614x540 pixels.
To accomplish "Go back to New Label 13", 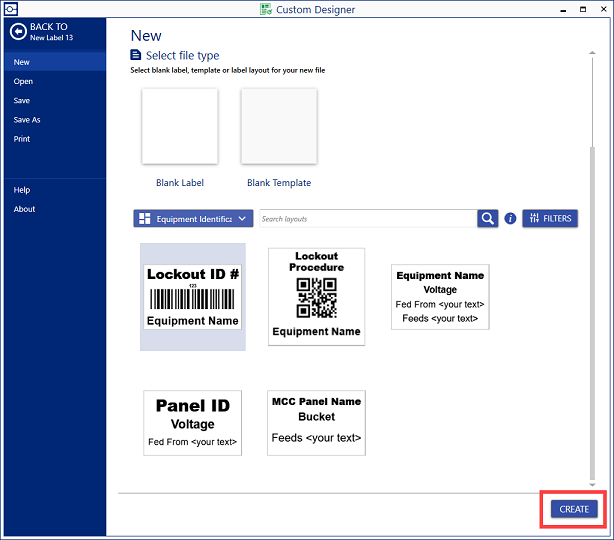I will click(x=42, y=32).
